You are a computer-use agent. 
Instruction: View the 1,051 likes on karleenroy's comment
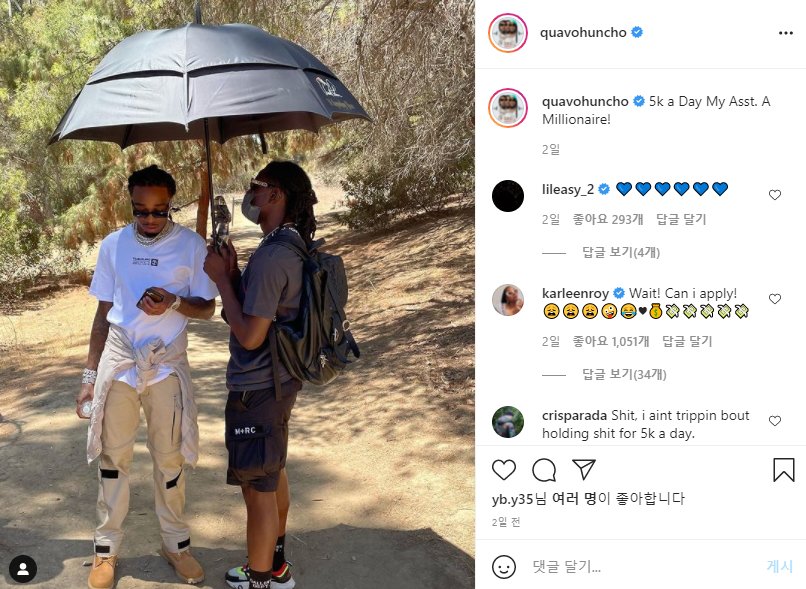tap(611, 341)
